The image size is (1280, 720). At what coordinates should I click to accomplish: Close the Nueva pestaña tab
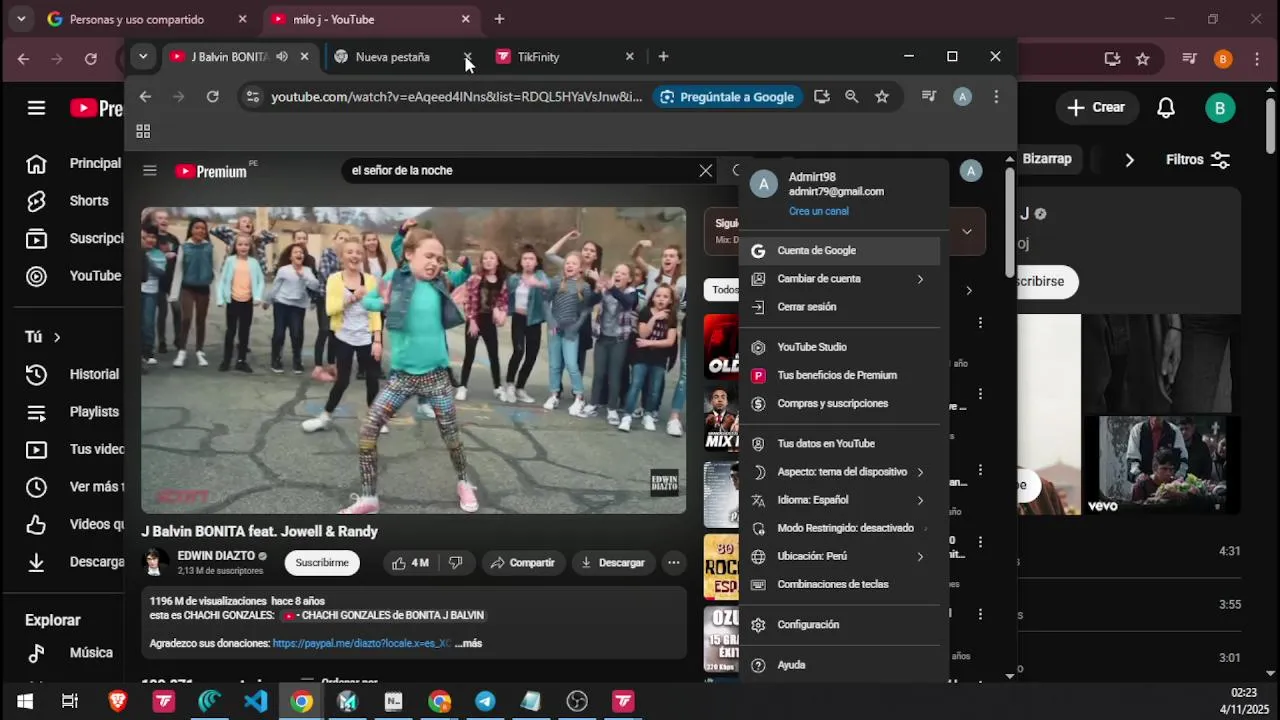(467, 57)
